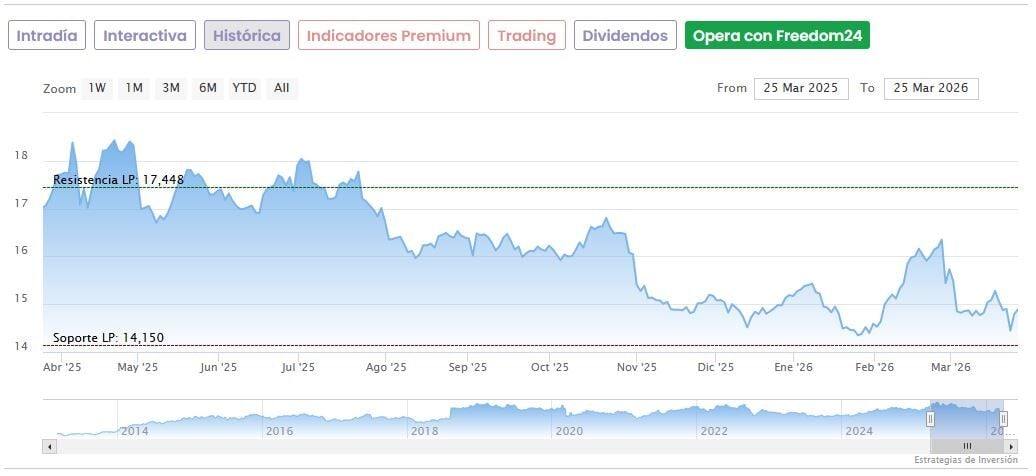
Task: Show All historical data range
Action: point(282,88)
